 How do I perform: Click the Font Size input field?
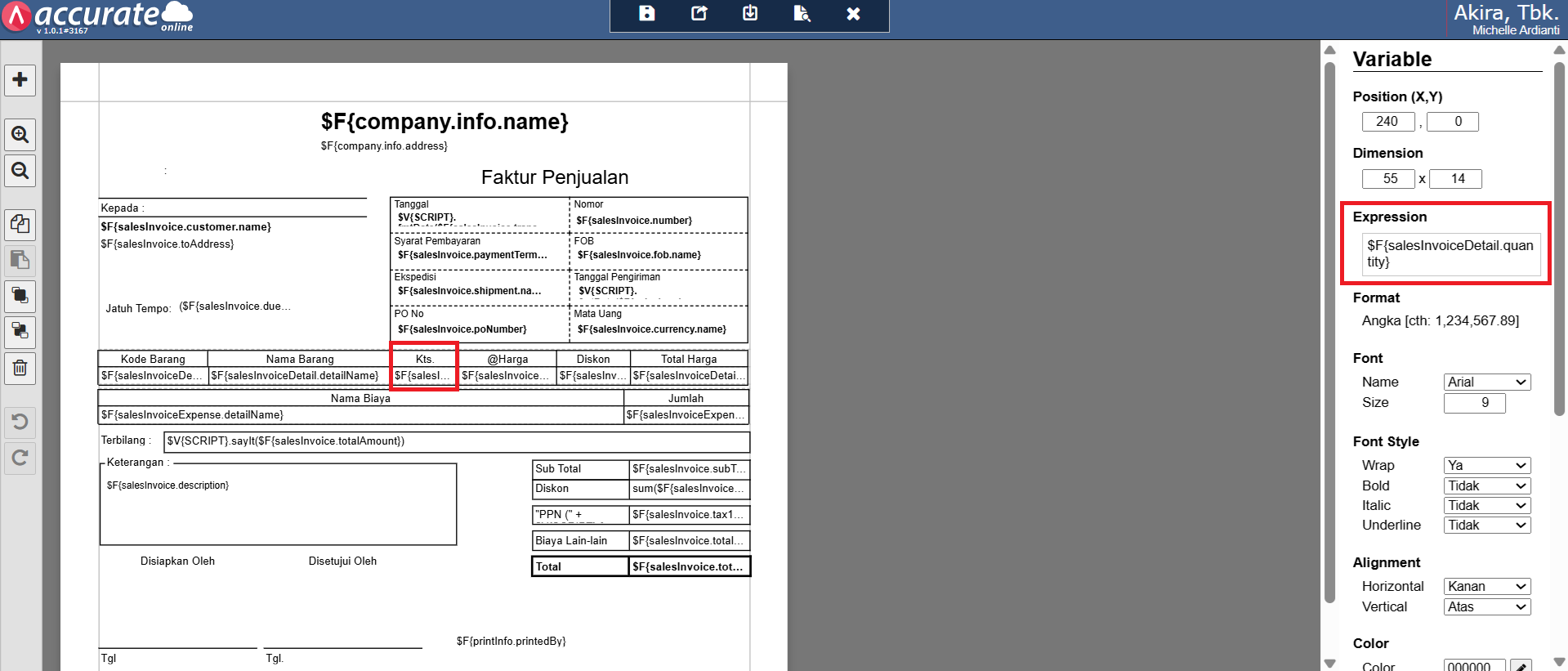click(1474, 403)
